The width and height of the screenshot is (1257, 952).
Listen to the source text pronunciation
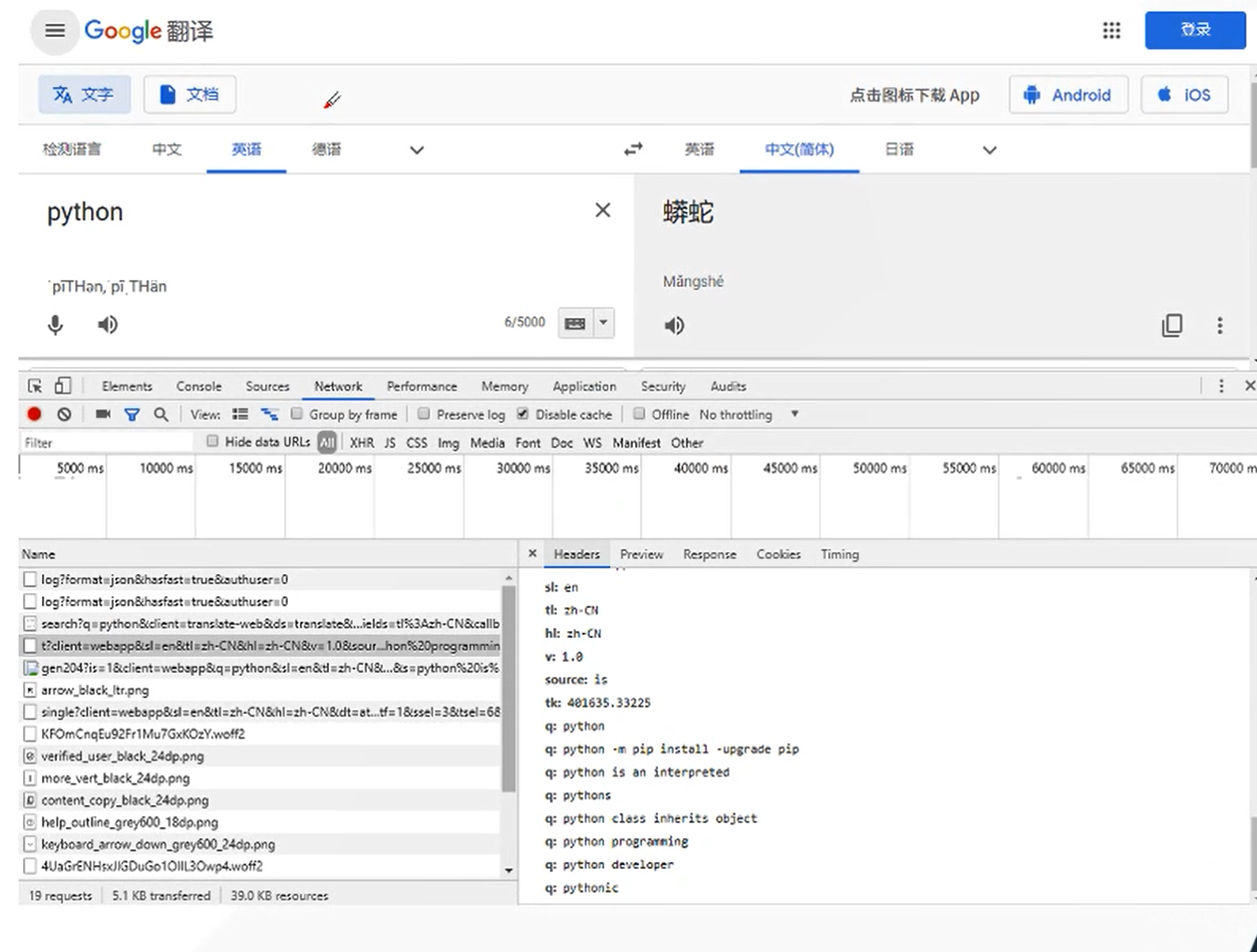(x=108, y=325)
